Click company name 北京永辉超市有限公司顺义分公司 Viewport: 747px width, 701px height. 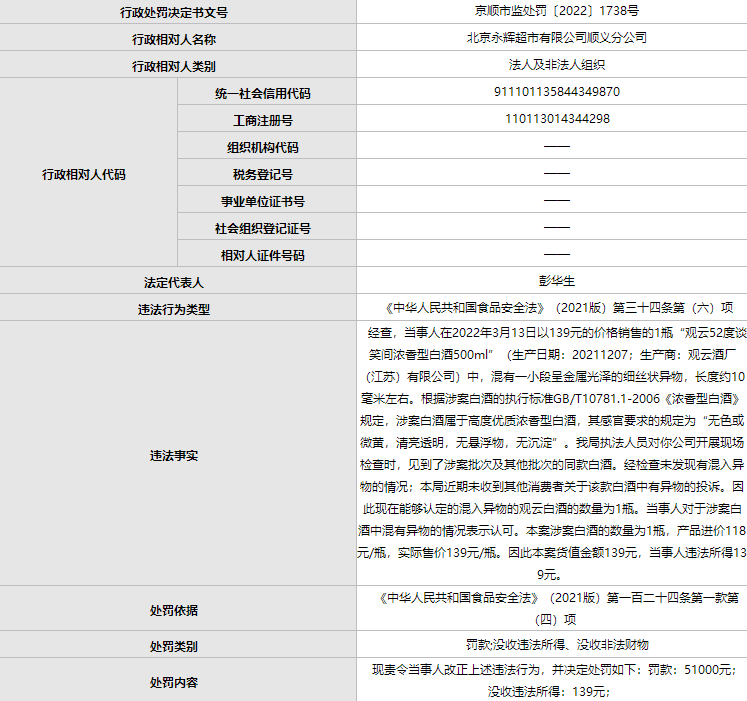(x=556, y=38)
